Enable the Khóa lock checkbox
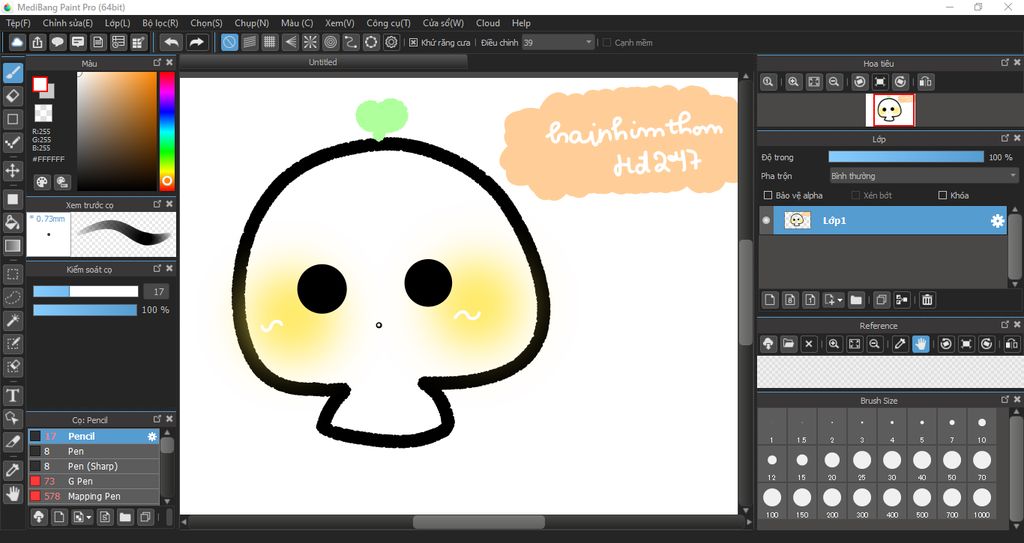This screenshot has height=543, width=1024. point(942,195)
